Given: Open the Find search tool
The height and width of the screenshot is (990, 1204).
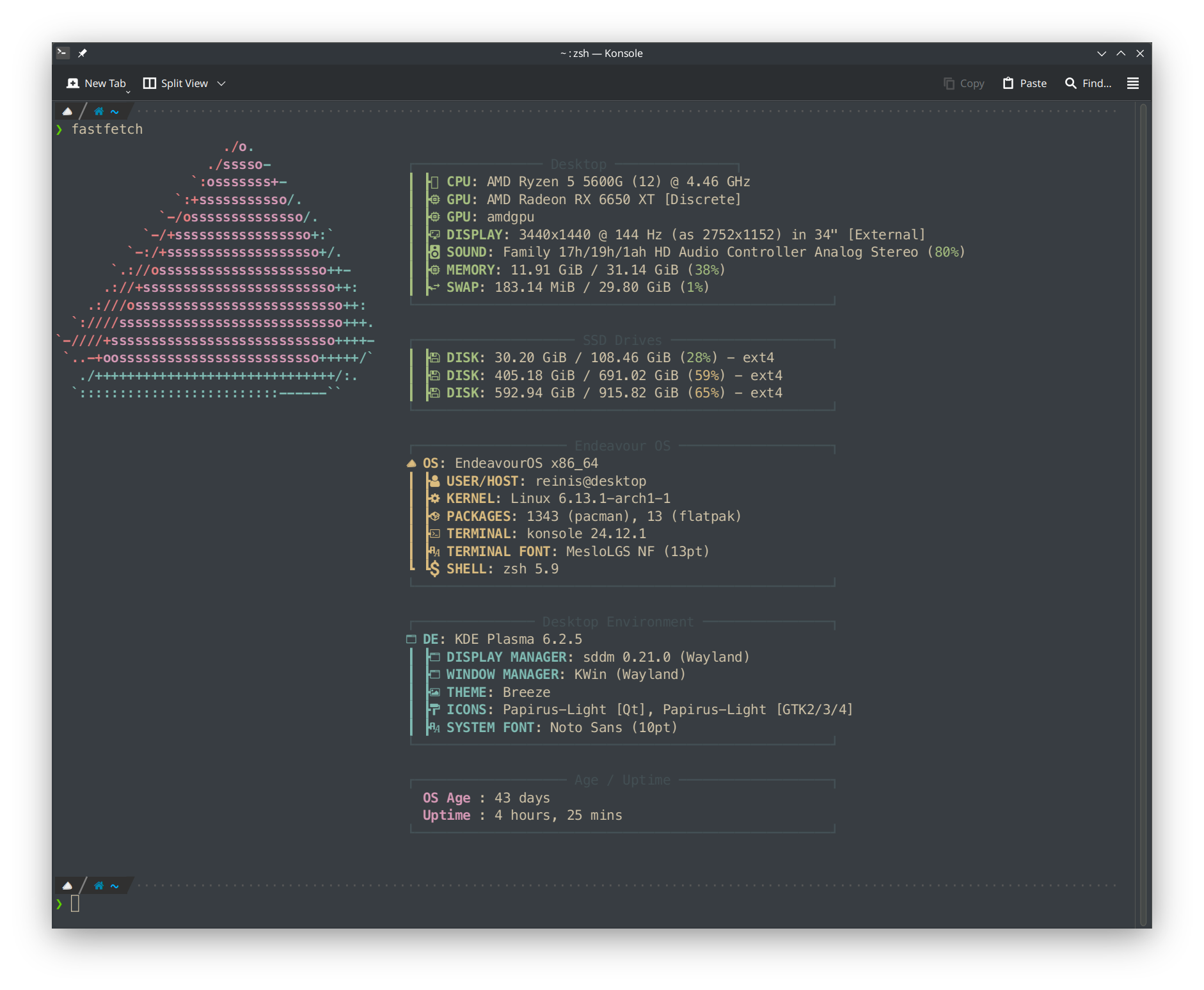Looking at the screenshot, I should point(1088,83).
